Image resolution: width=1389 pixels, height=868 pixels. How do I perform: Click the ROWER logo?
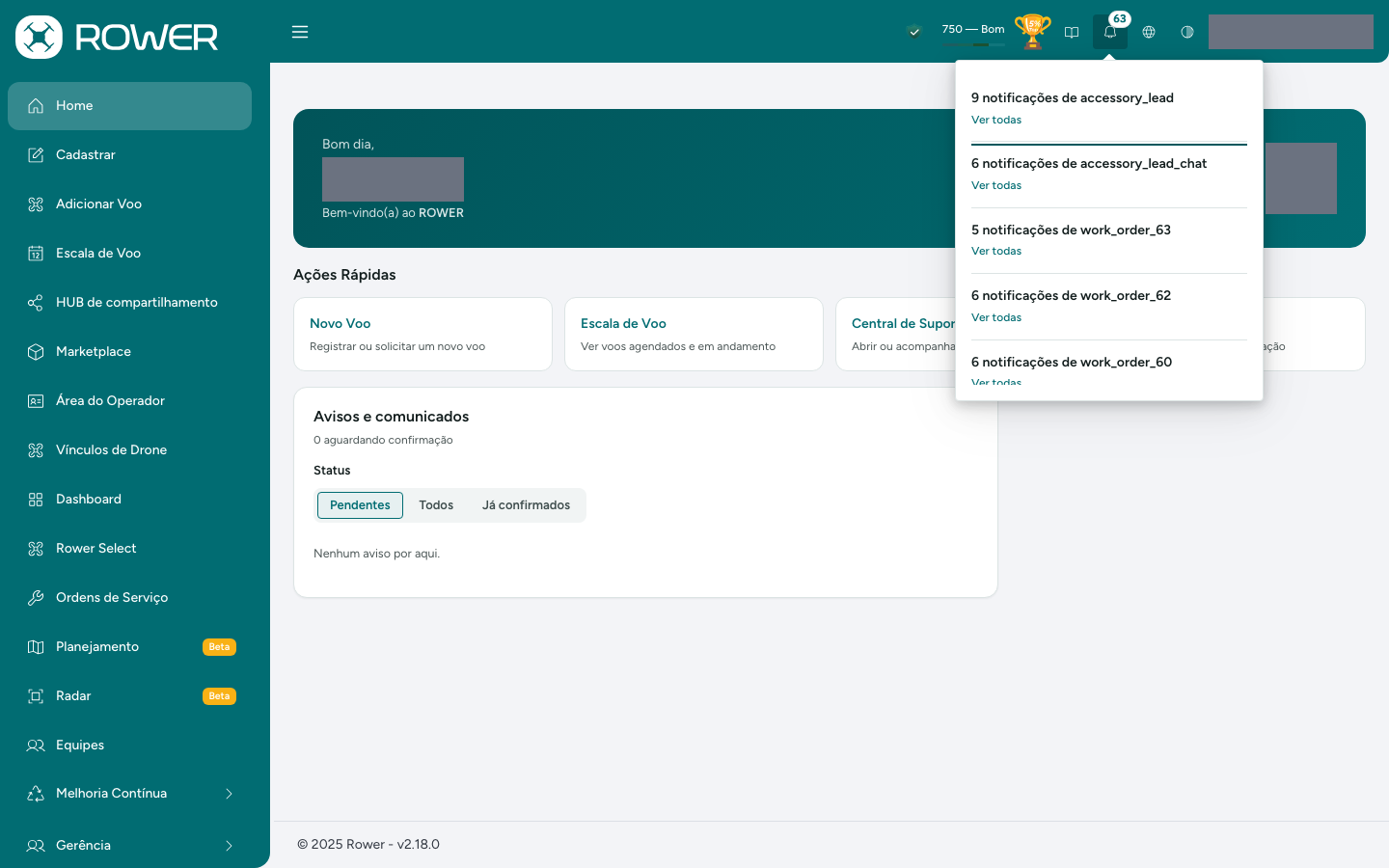tap(117, 38)
